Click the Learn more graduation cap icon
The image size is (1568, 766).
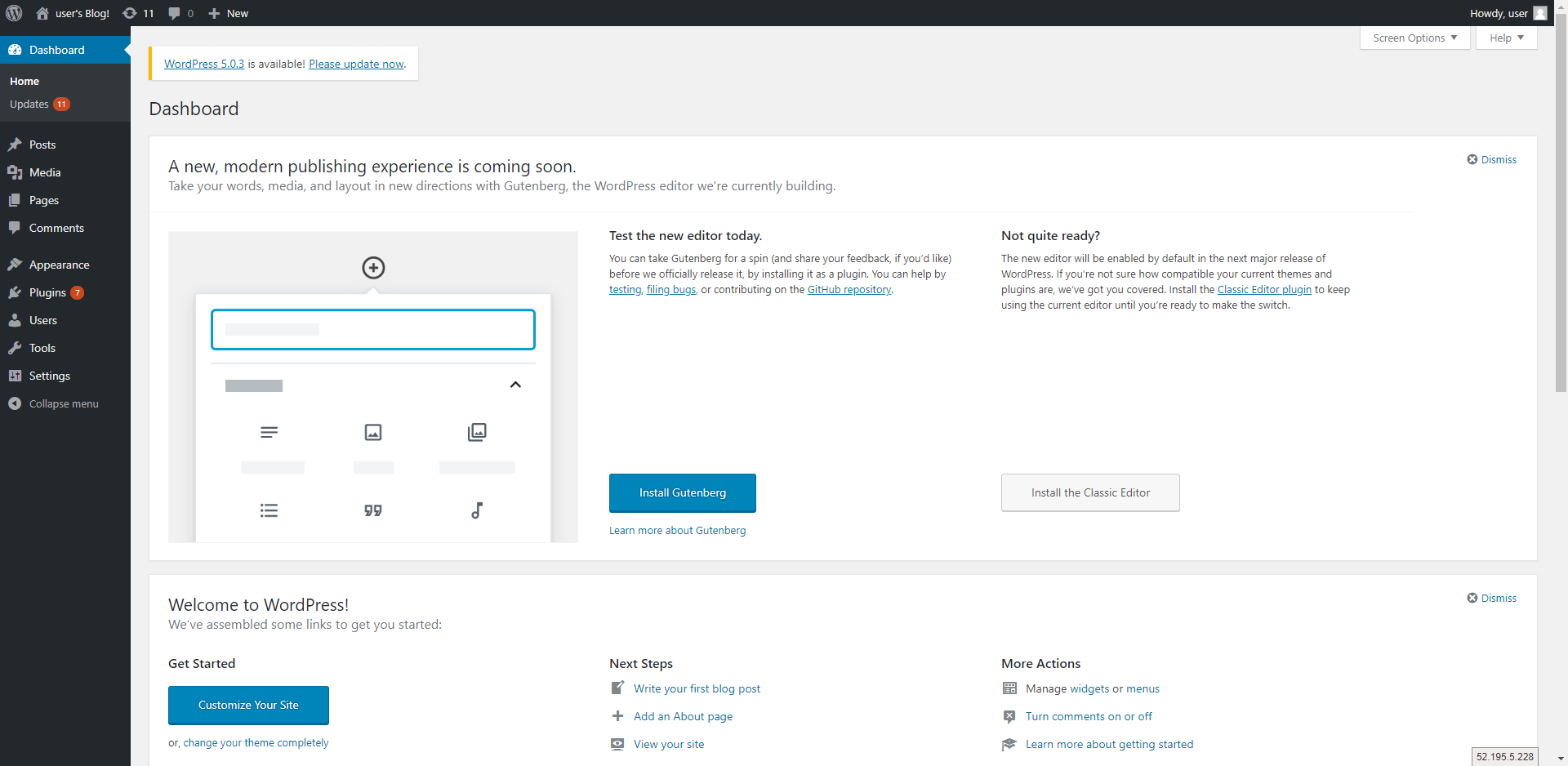pos(1009,744)
